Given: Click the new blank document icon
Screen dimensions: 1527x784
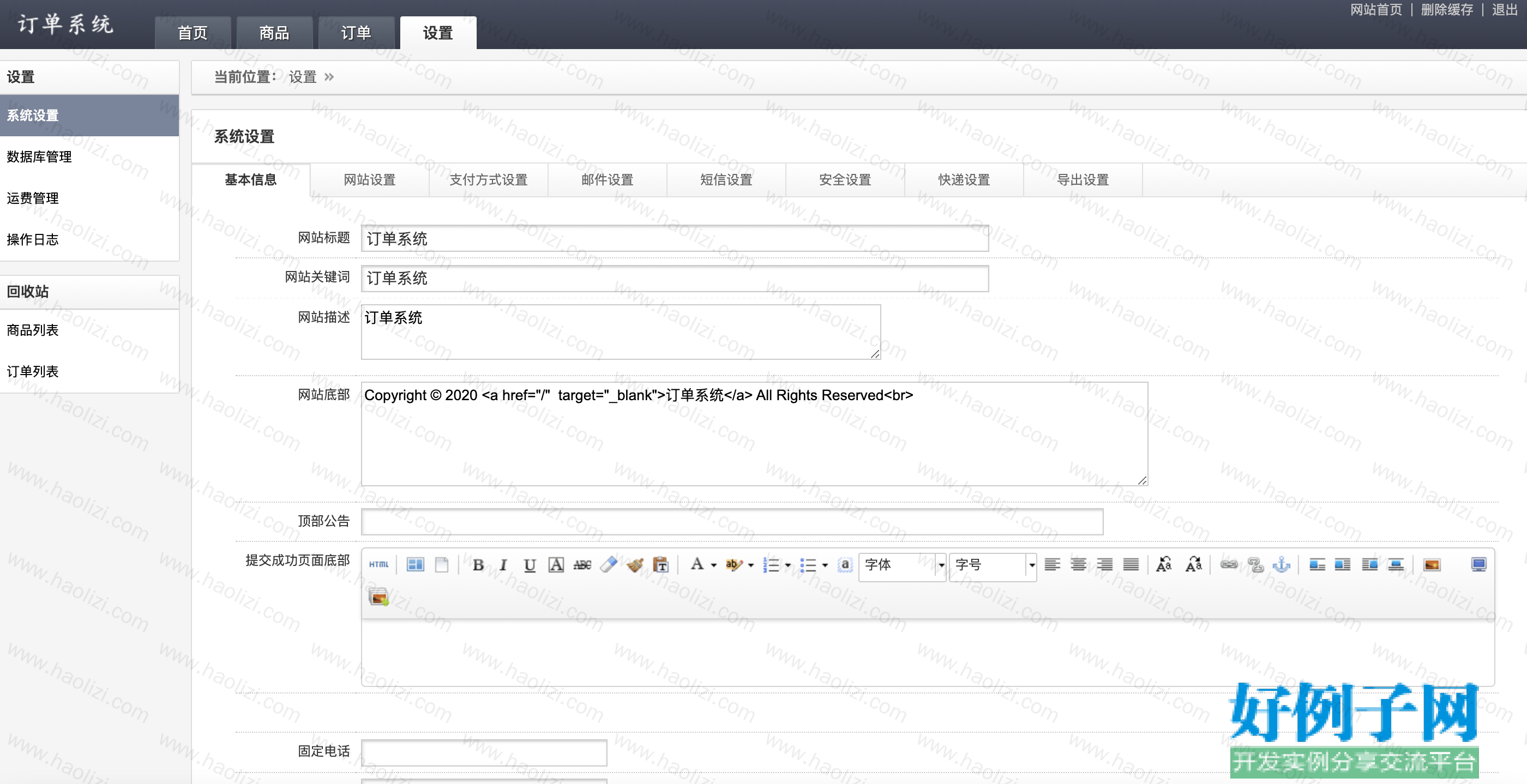Looking at the screenshot, I should click(442, 564).
